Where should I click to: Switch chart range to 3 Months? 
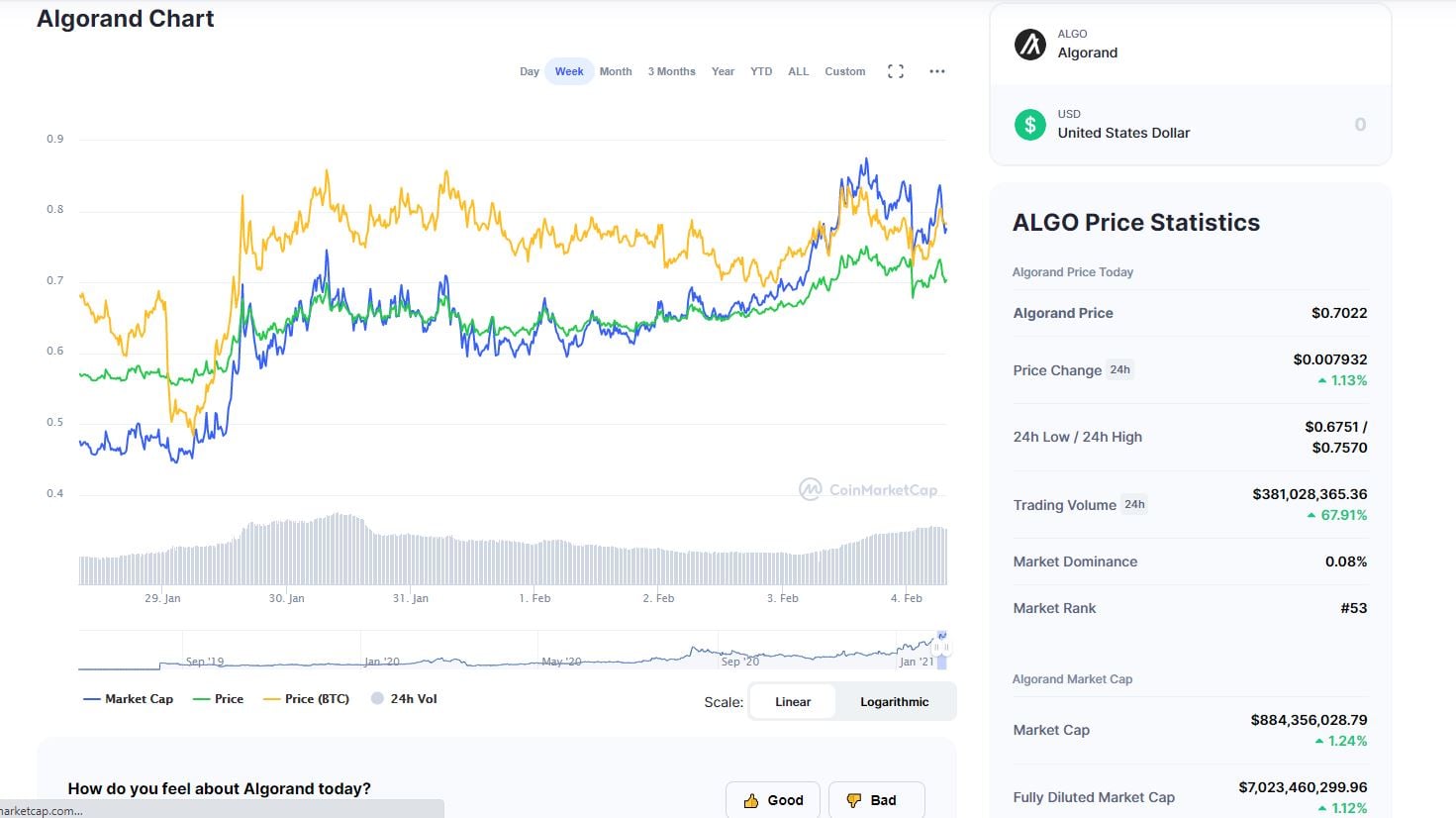pos(671,71)
